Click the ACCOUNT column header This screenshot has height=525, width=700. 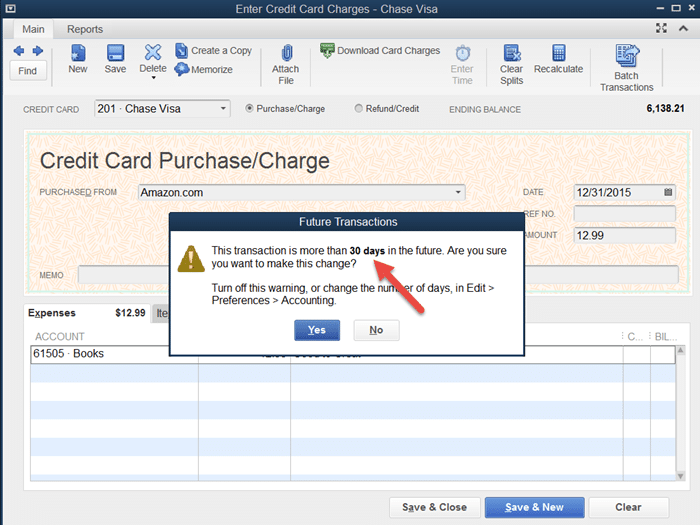coord(60,336)
